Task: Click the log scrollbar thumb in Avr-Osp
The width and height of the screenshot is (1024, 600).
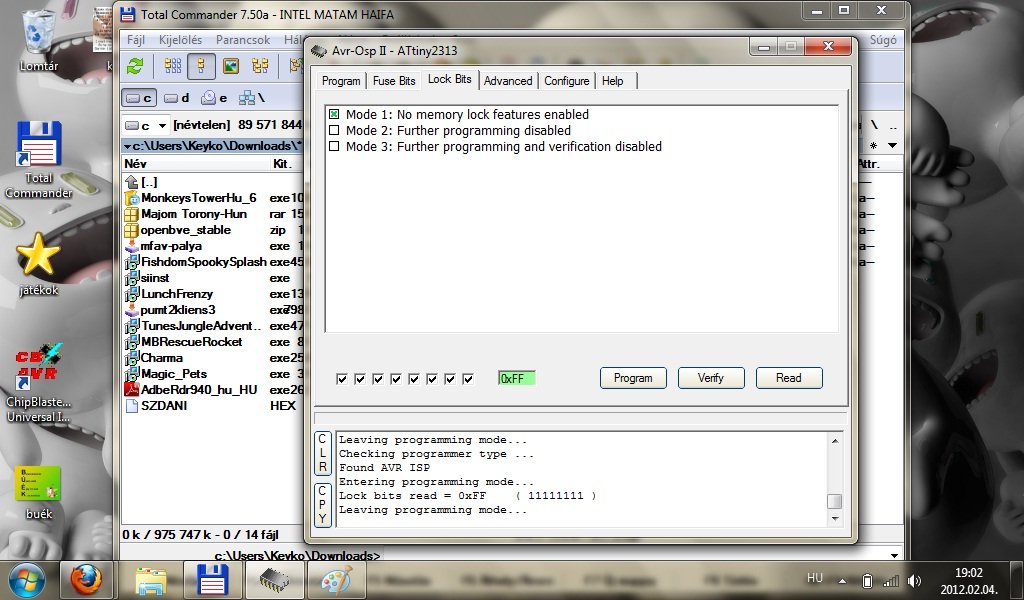Action: point(835,501)
